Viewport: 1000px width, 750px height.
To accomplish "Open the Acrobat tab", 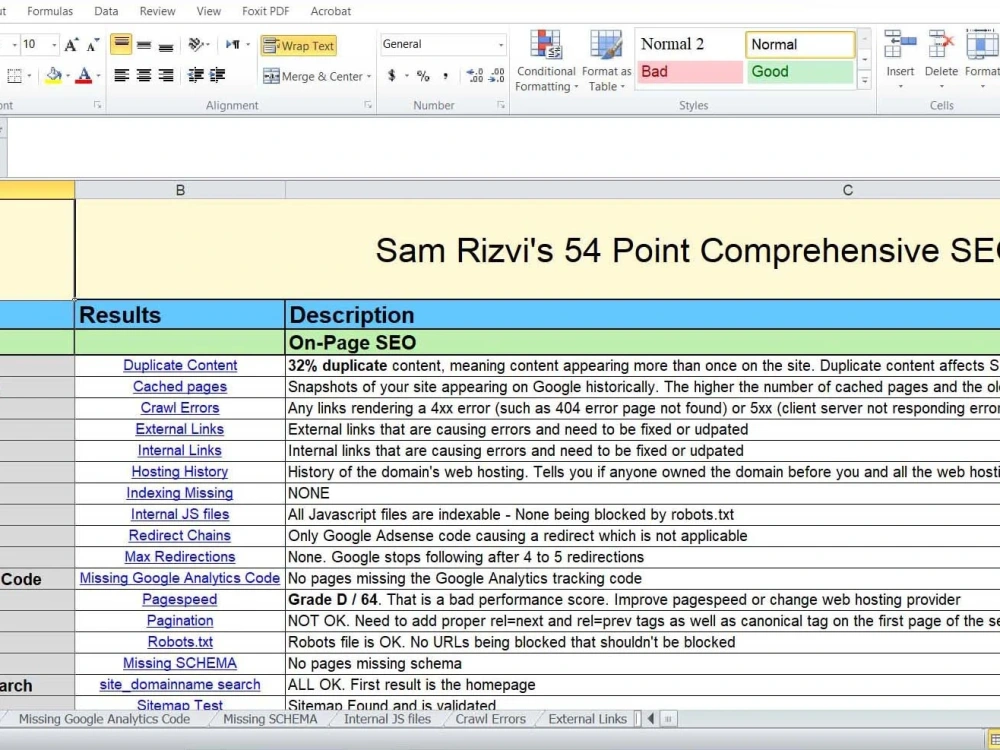I will click(x=330, y=11).
